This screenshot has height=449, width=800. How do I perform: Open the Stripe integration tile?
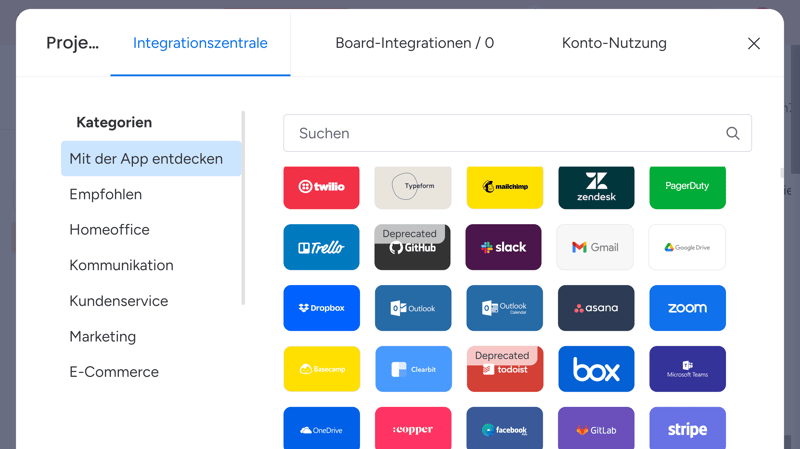[687, 428]
